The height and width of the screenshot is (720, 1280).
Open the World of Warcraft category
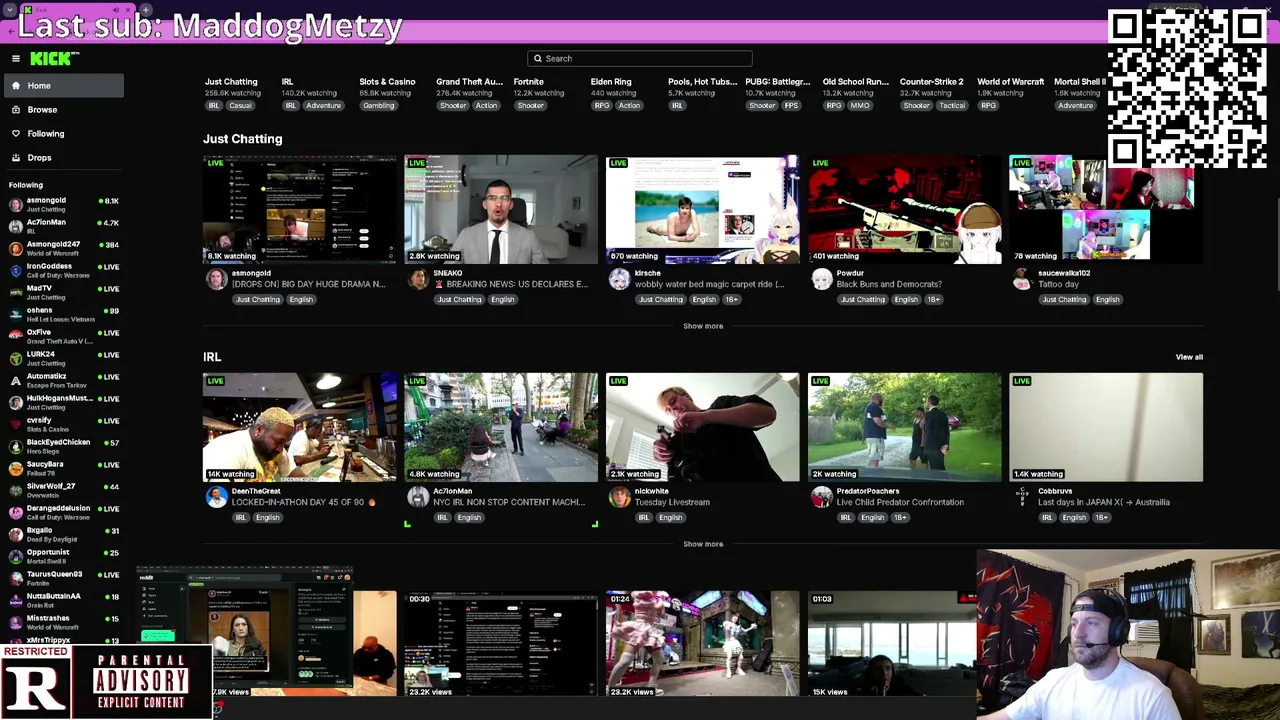[x=1011, y=82]
